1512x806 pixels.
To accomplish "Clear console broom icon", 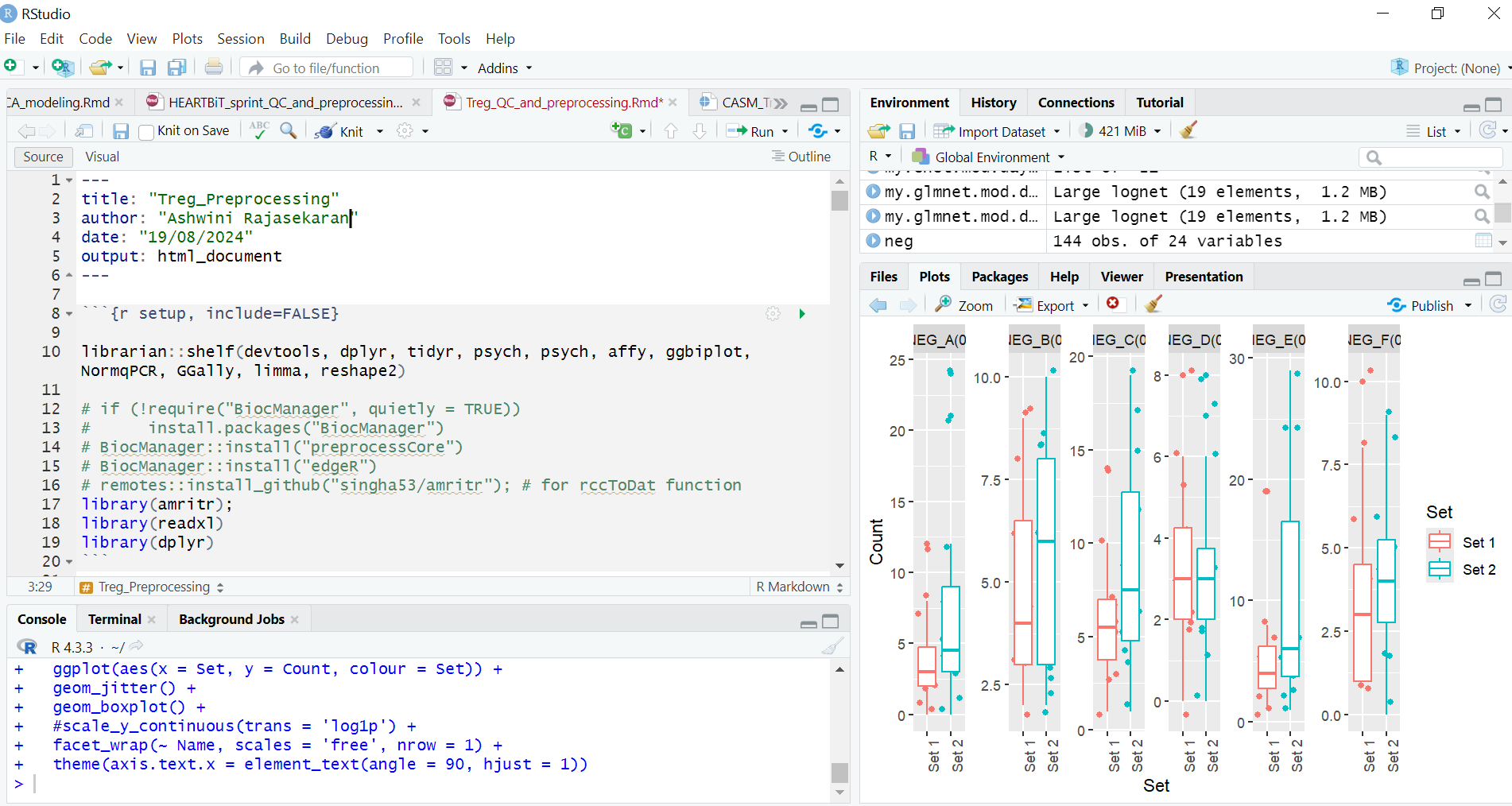I will coord(832,646).
